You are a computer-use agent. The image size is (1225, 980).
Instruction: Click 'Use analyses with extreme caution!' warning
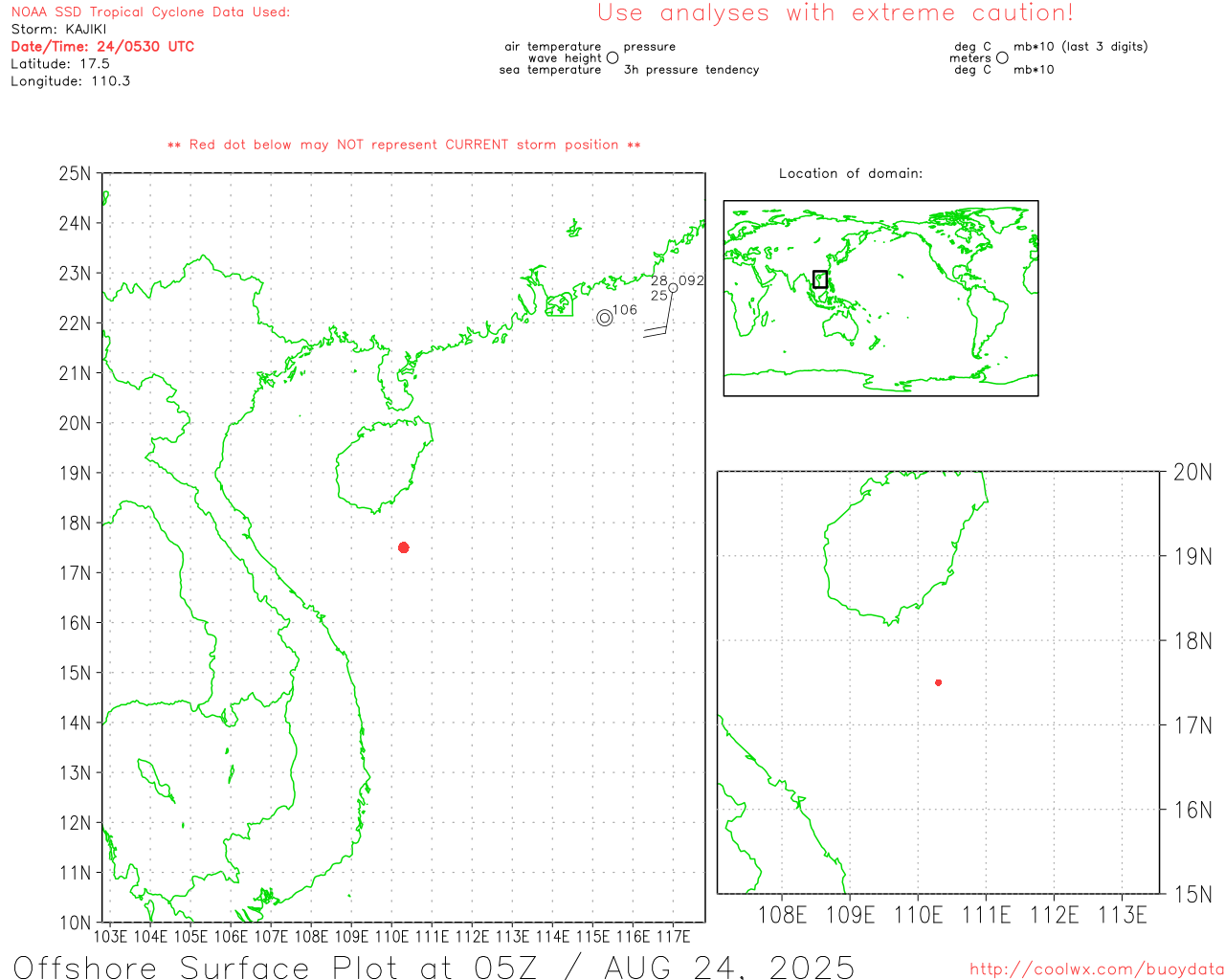coord(835,13)
